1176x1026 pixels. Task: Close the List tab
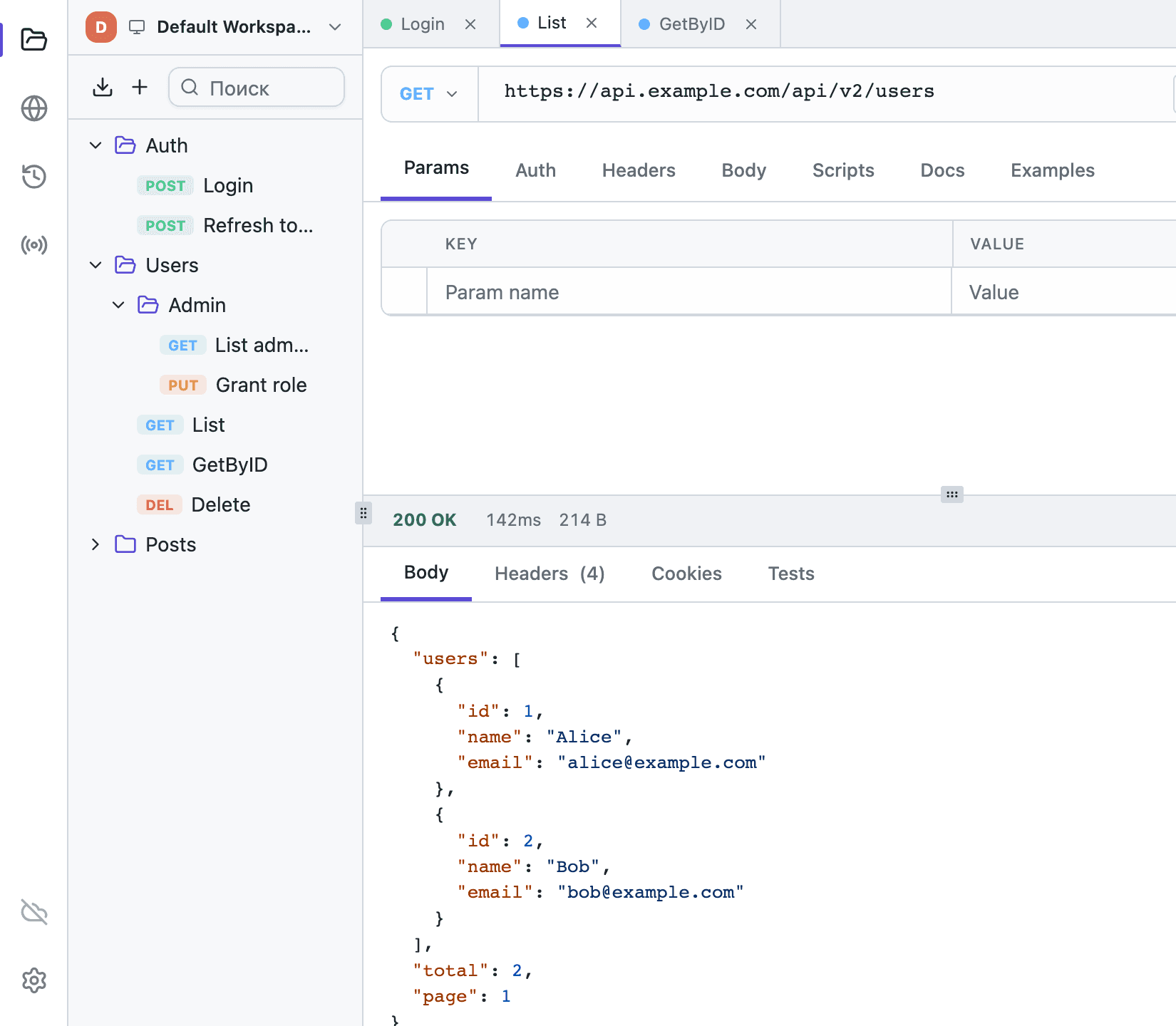pyautogui.click(x=592, y=23)
